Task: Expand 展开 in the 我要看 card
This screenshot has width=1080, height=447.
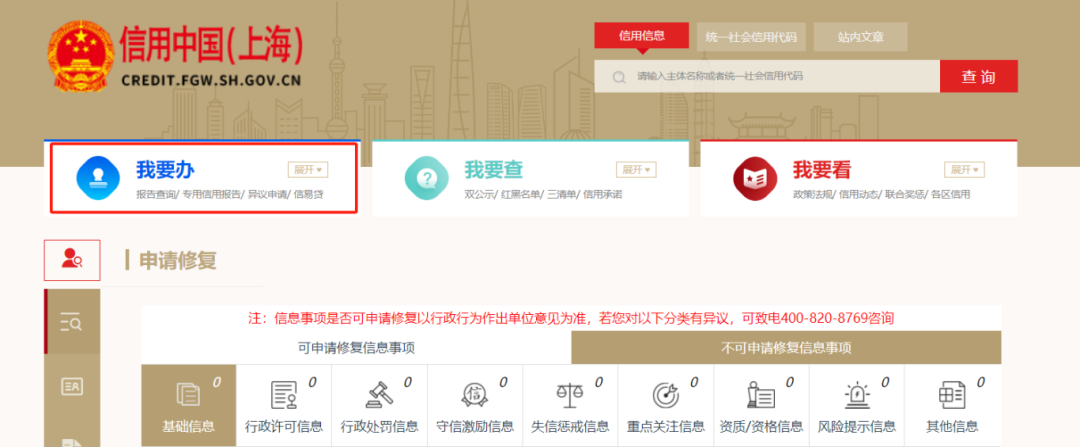Action: pos(964,169)
